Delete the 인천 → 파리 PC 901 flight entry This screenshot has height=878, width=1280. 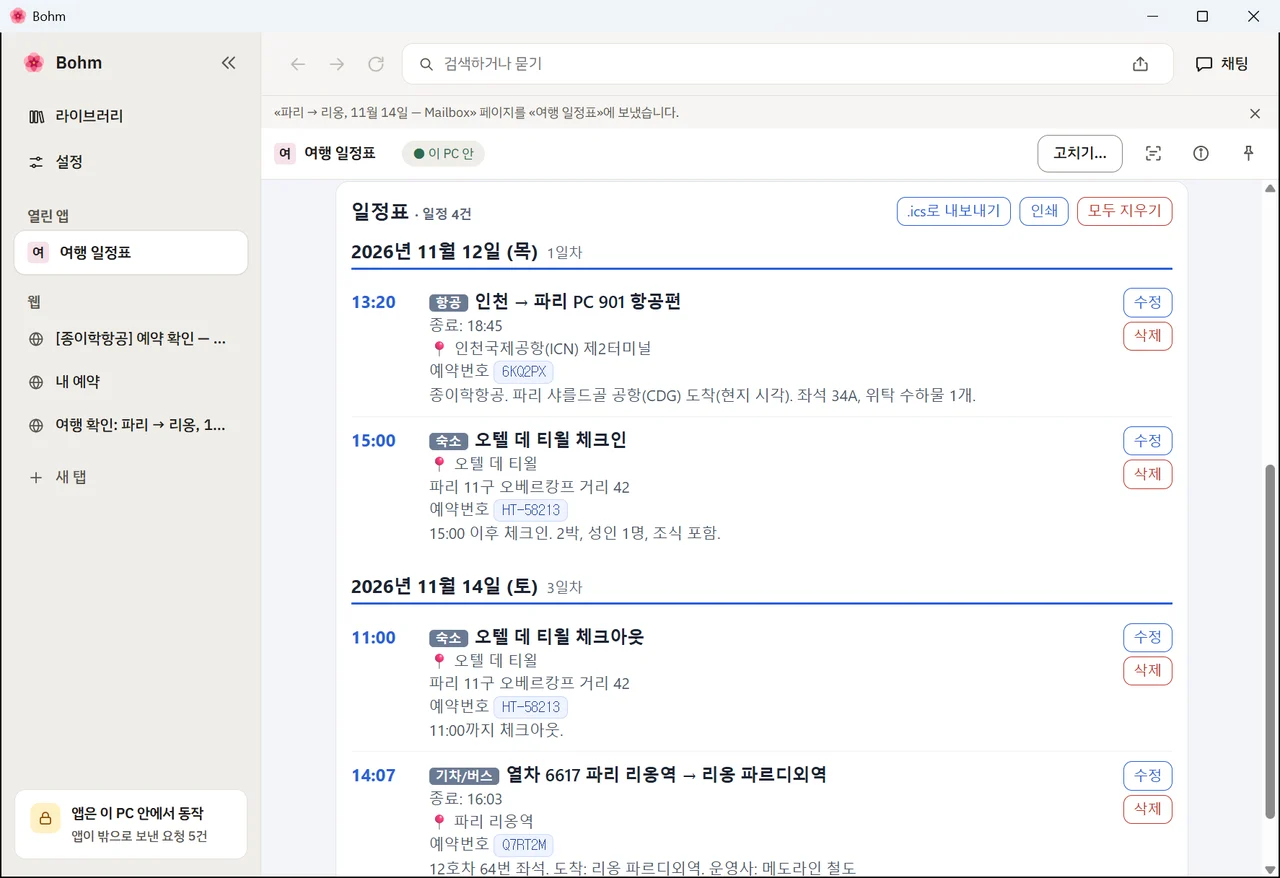pos(1148,336)
